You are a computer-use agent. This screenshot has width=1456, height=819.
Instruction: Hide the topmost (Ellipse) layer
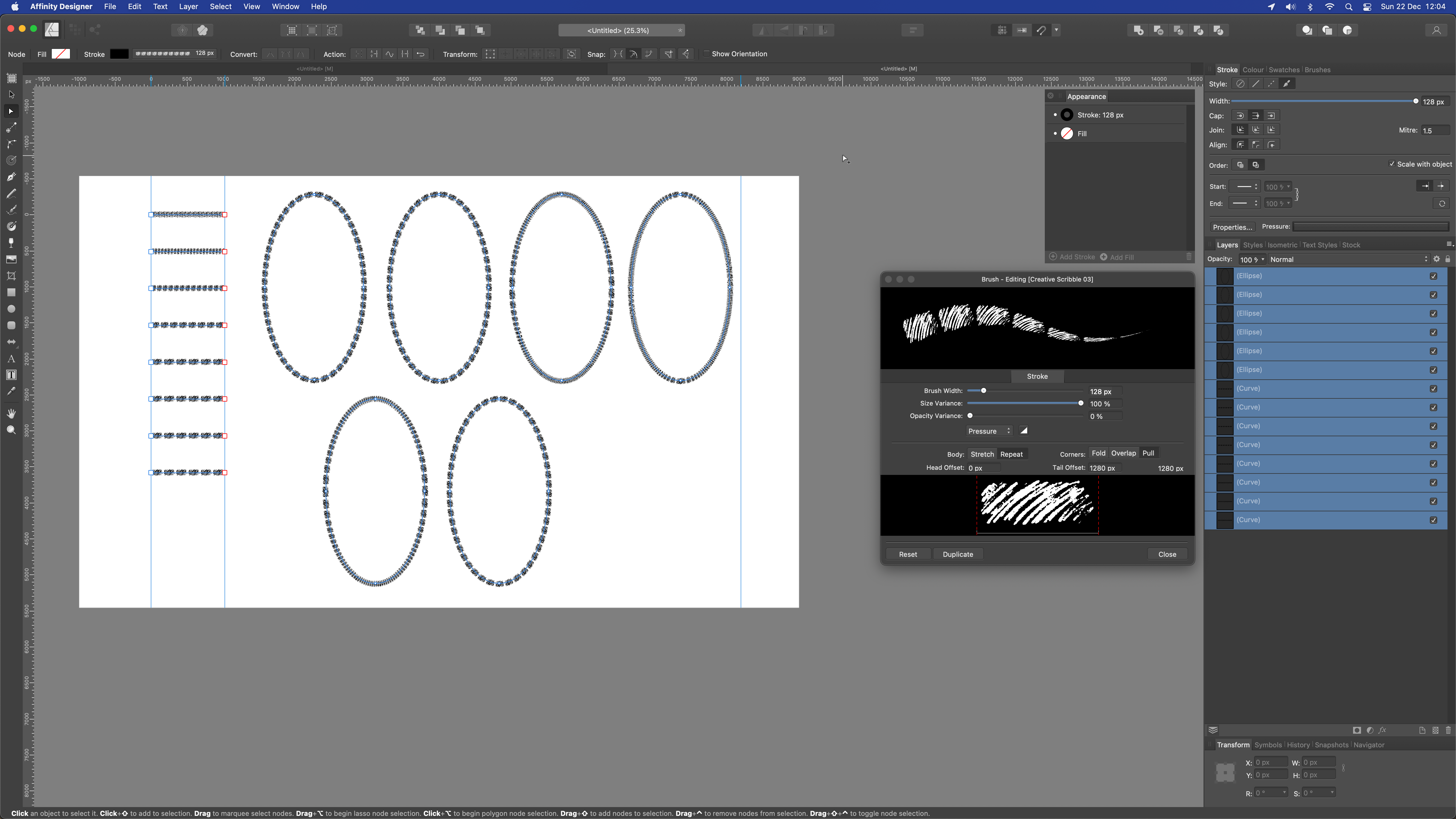point(1433,276)
